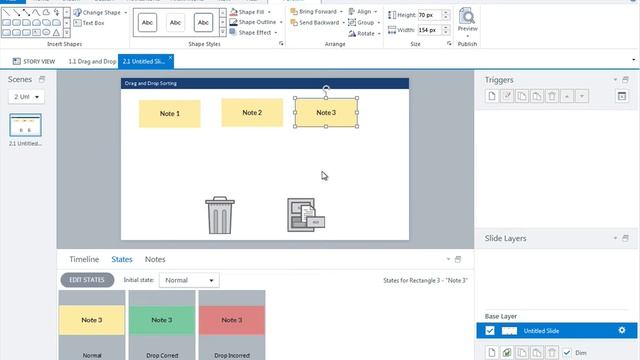
Task: Create a new trigger in Triggers panel
Action: [492, 96]
